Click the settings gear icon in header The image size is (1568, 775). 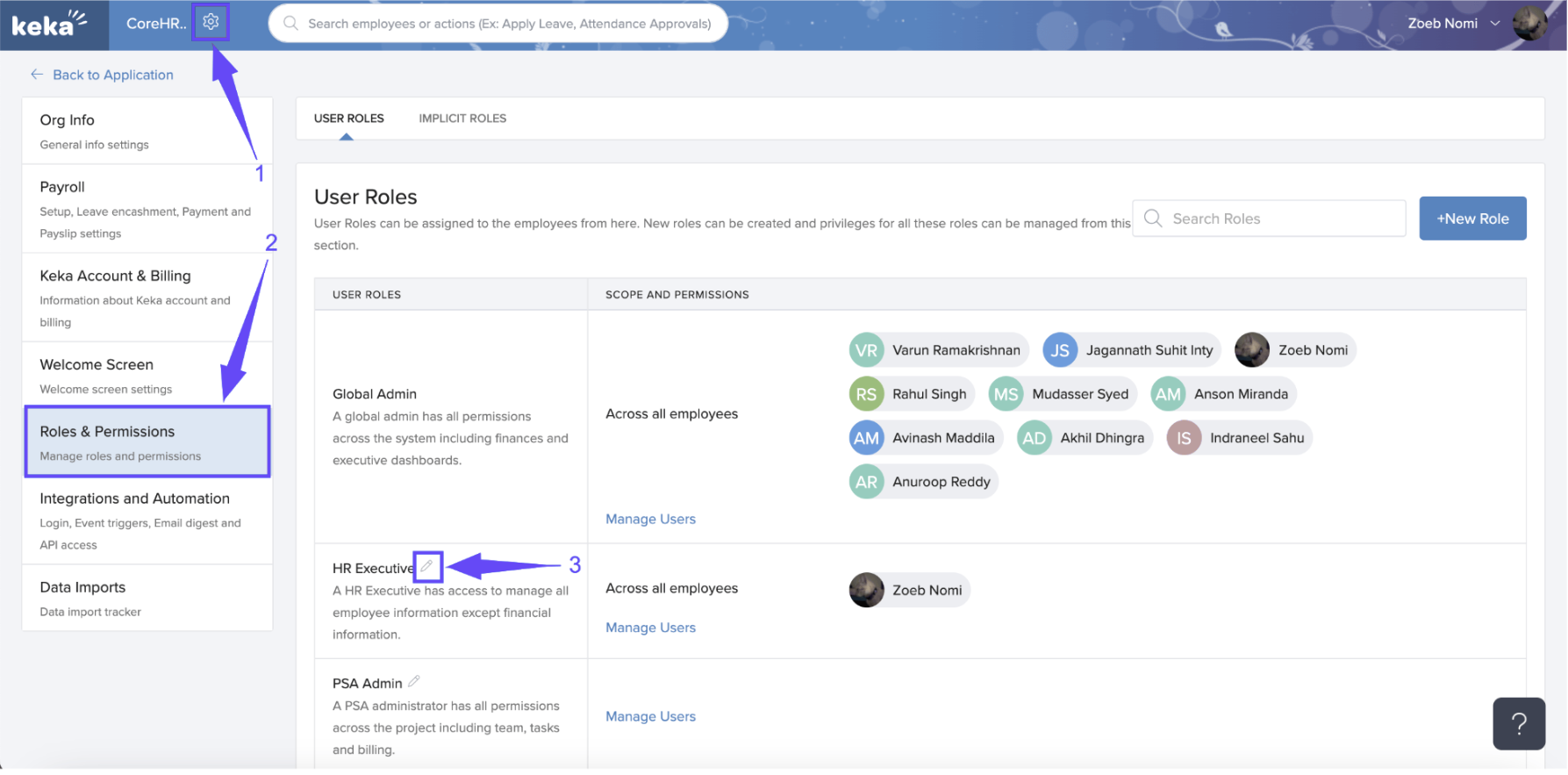point(211,22)
